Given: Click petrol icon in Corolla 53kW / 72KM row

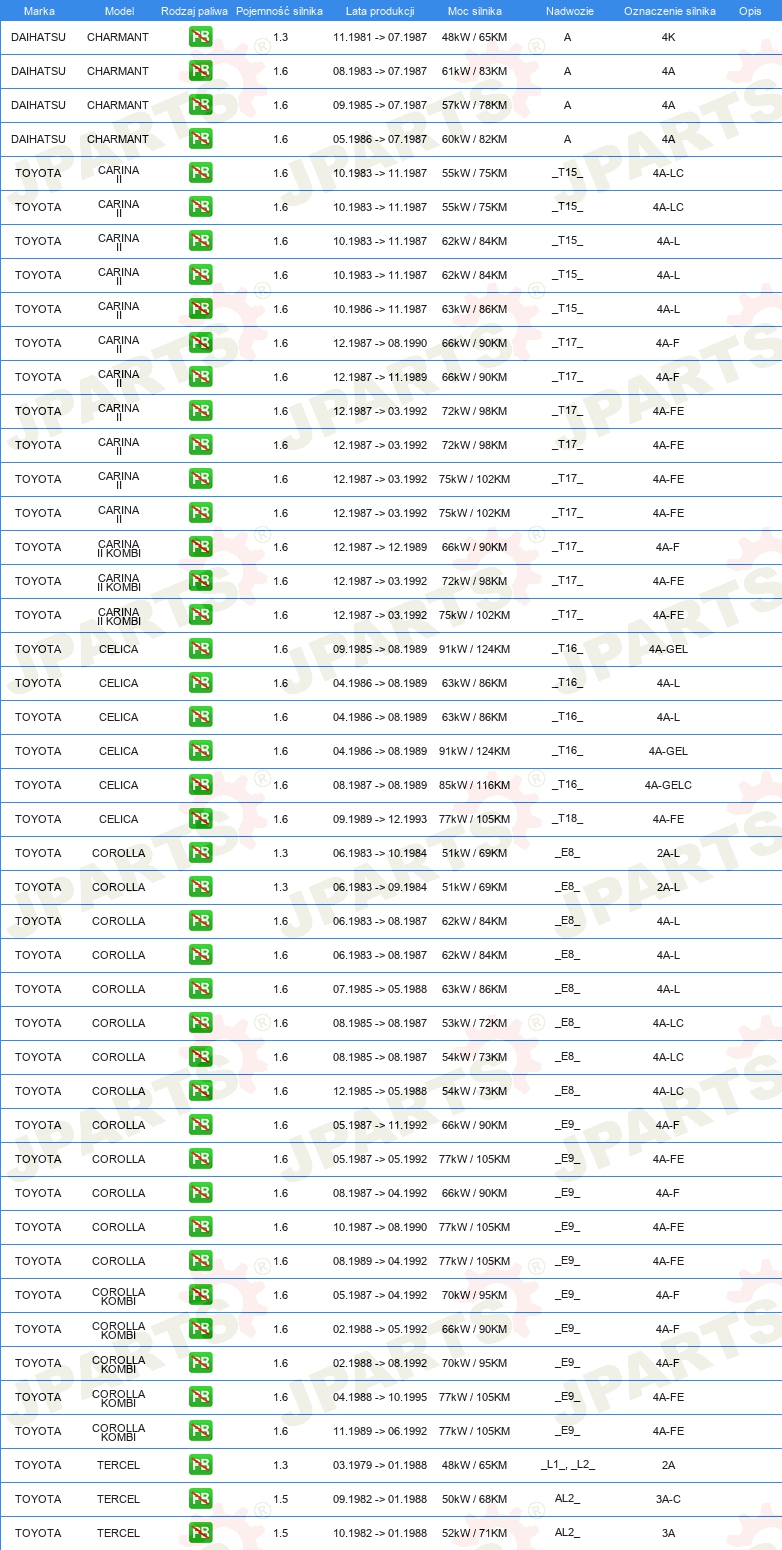Looking at the screenshot, I should click(200, 1023).
